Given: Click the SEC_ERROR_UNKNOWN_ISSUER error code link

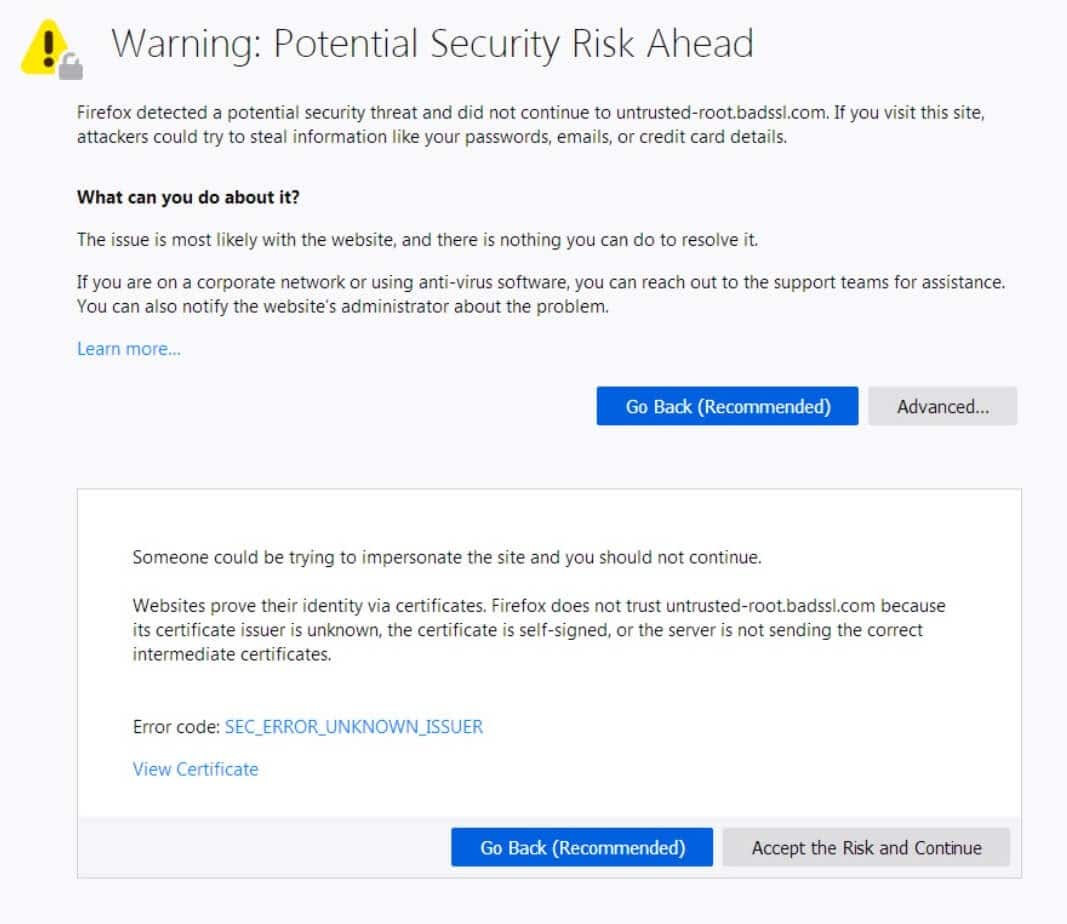Looking at the screenshot, I should point(353,727).
